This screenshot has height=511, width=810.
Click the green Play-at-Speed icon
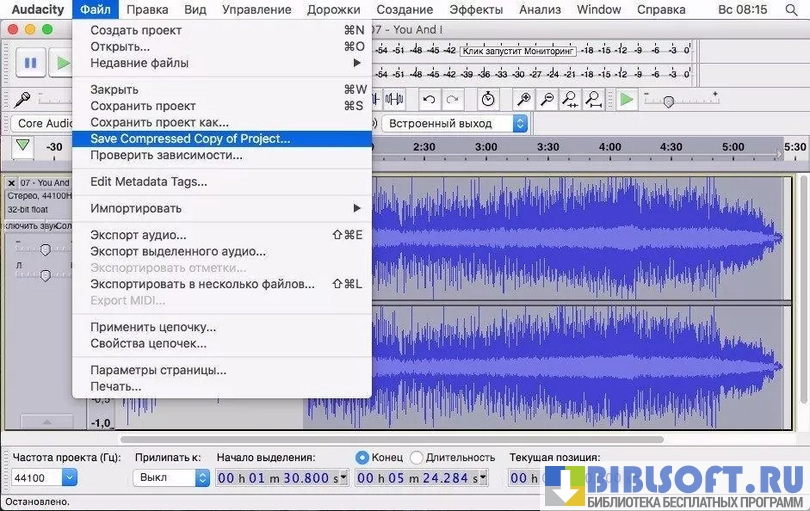[x=626, y=99]
